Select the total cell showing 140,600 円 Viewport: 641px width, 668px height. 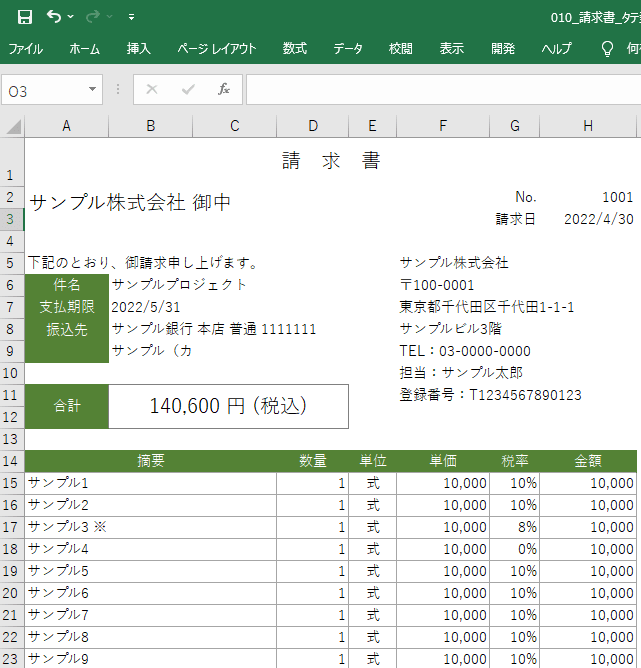[x=228, y=406]
